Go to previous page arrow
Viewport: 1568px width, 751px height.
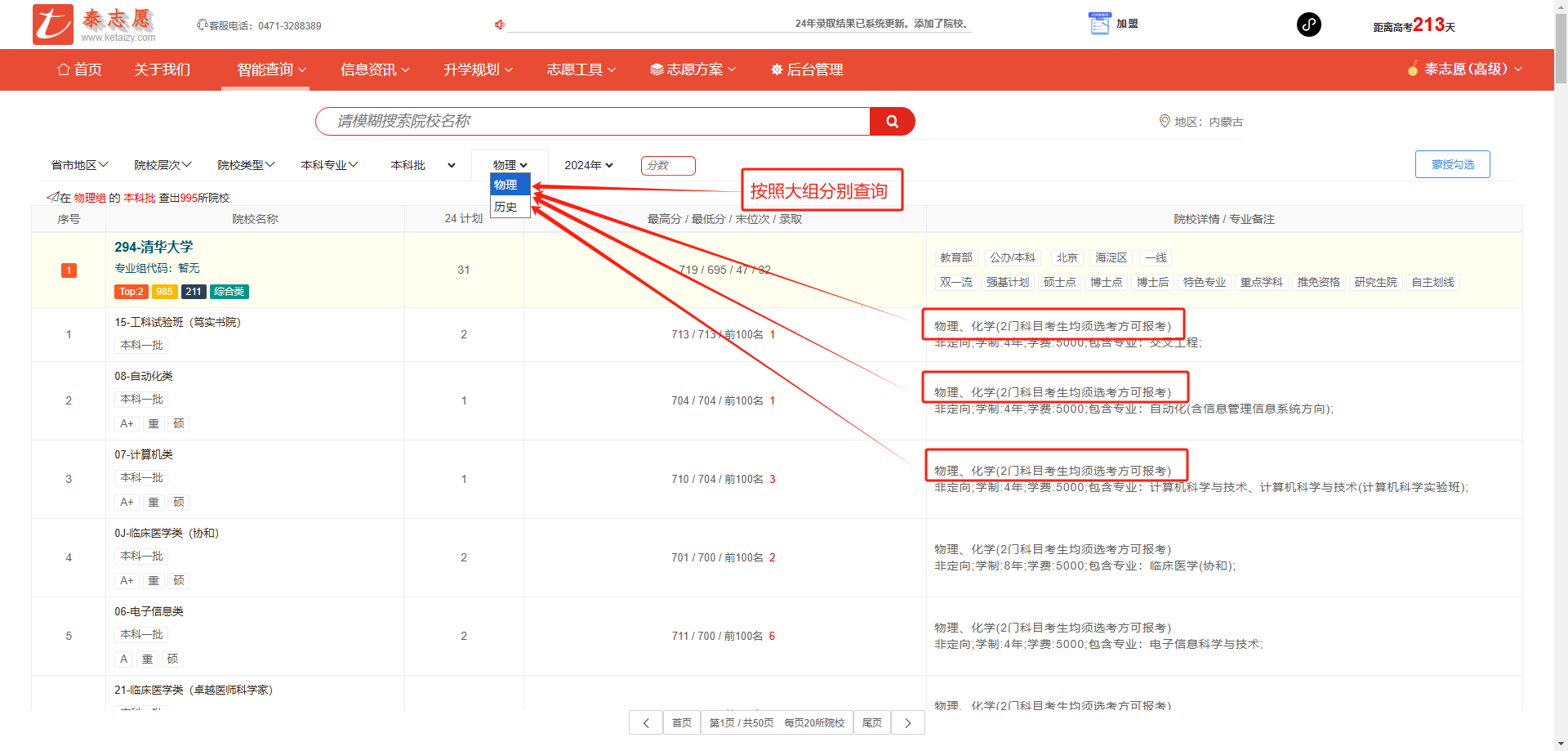click(x=646, y=723)
